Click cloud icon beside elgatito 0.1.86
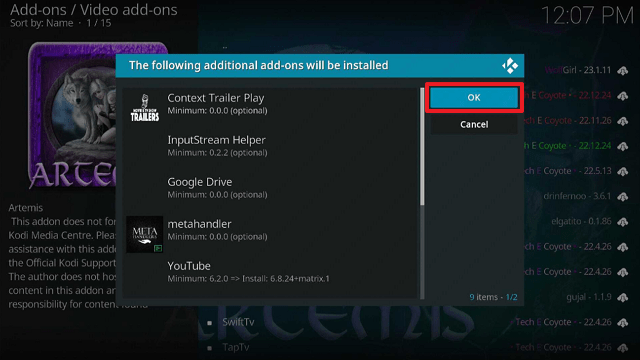The width and height of the screenshot is (640, 360). click(x=622, y=222)
